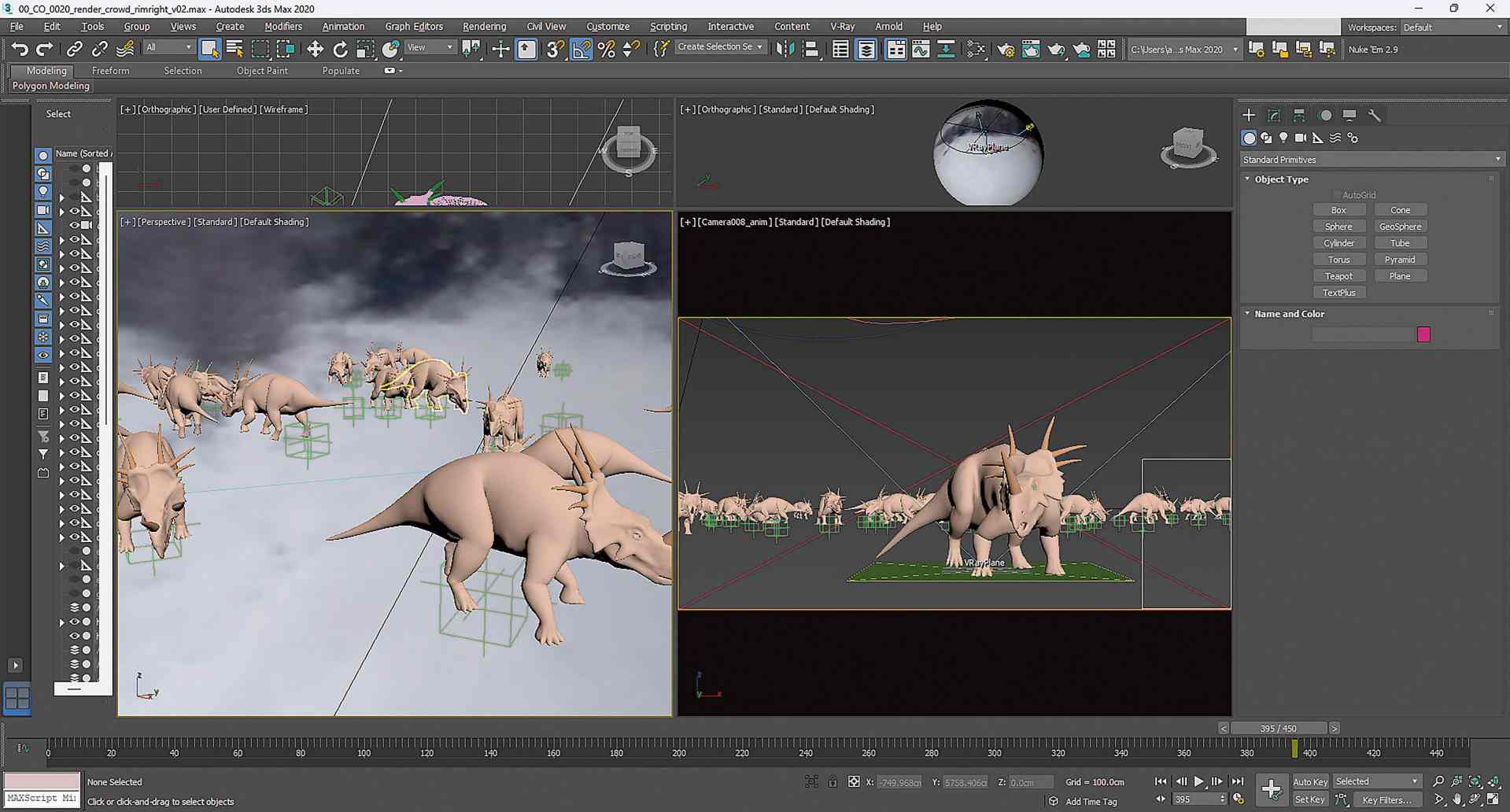Enable the AutoGrid checkbox
The width and height of the screenshot is (1510, 812).
pos(1336,194)
